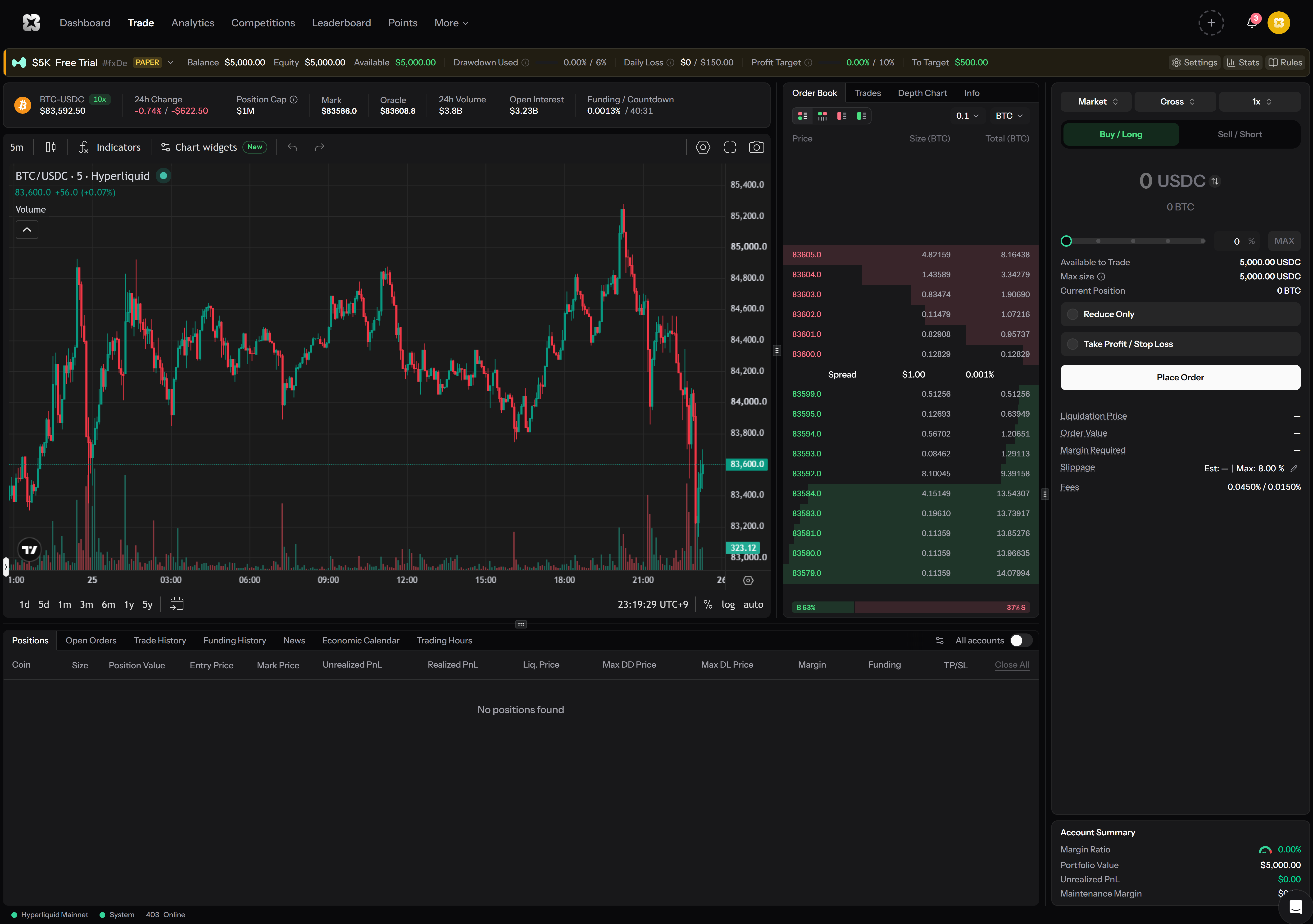1313x924 pixels.
Task: Open the yellow profile avatar
Action: click(x=1279, y=23)
